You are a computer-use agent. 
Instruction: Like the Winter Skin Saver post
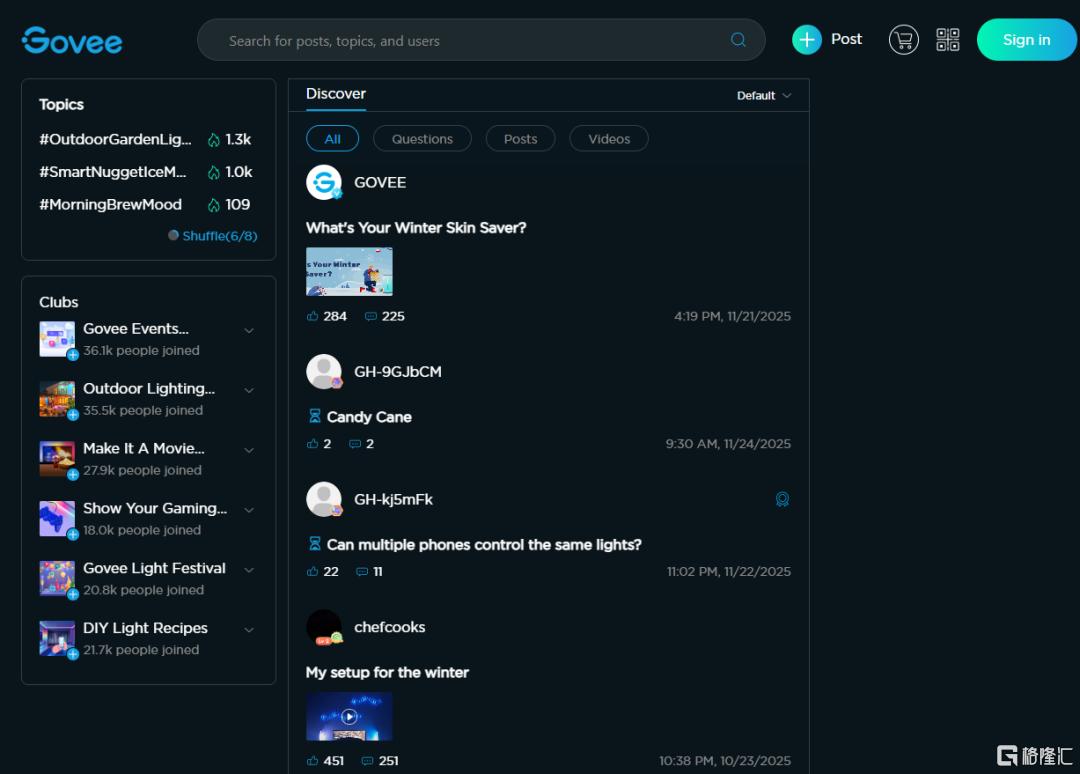[313, 316]
